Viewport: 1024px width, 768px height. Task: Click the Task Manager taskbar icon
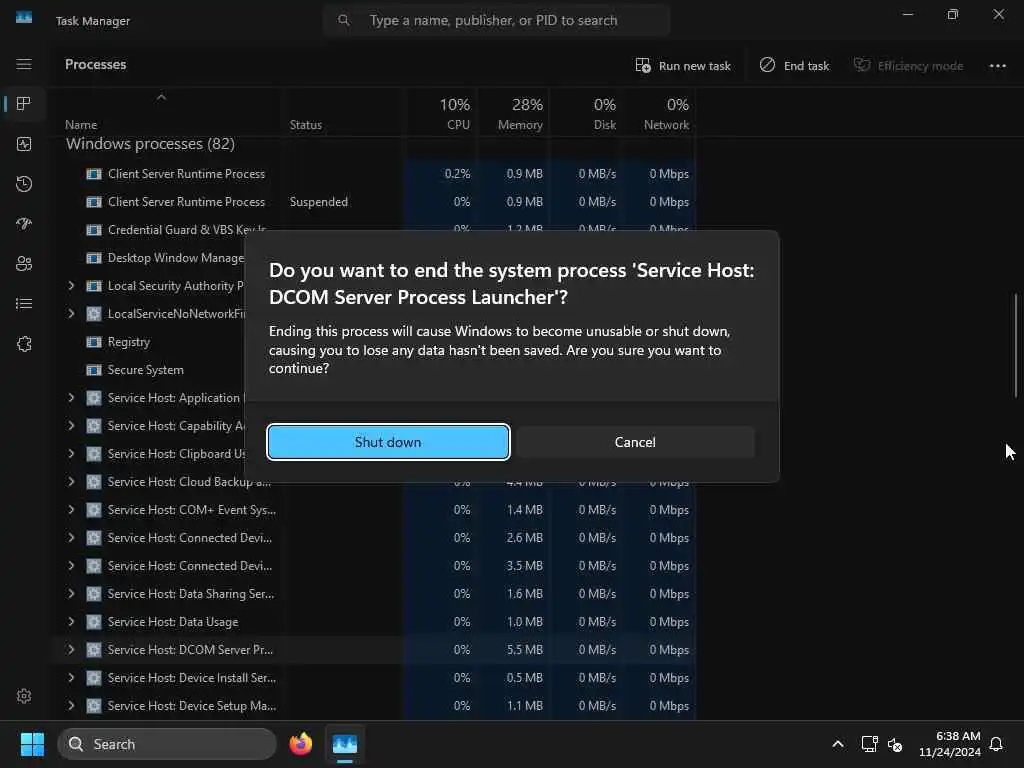(x=345, y=744)
